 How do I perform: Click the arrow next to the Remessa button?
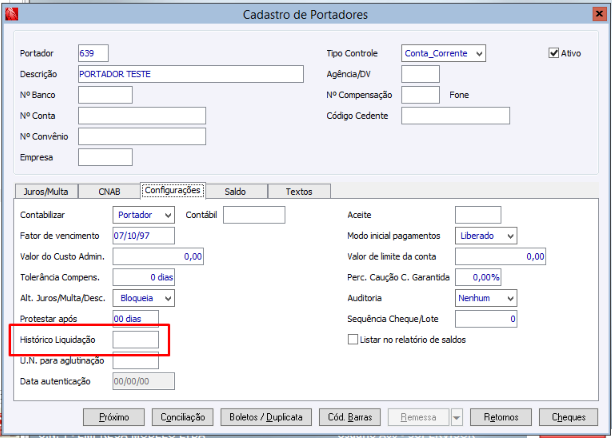click(455, 417)
